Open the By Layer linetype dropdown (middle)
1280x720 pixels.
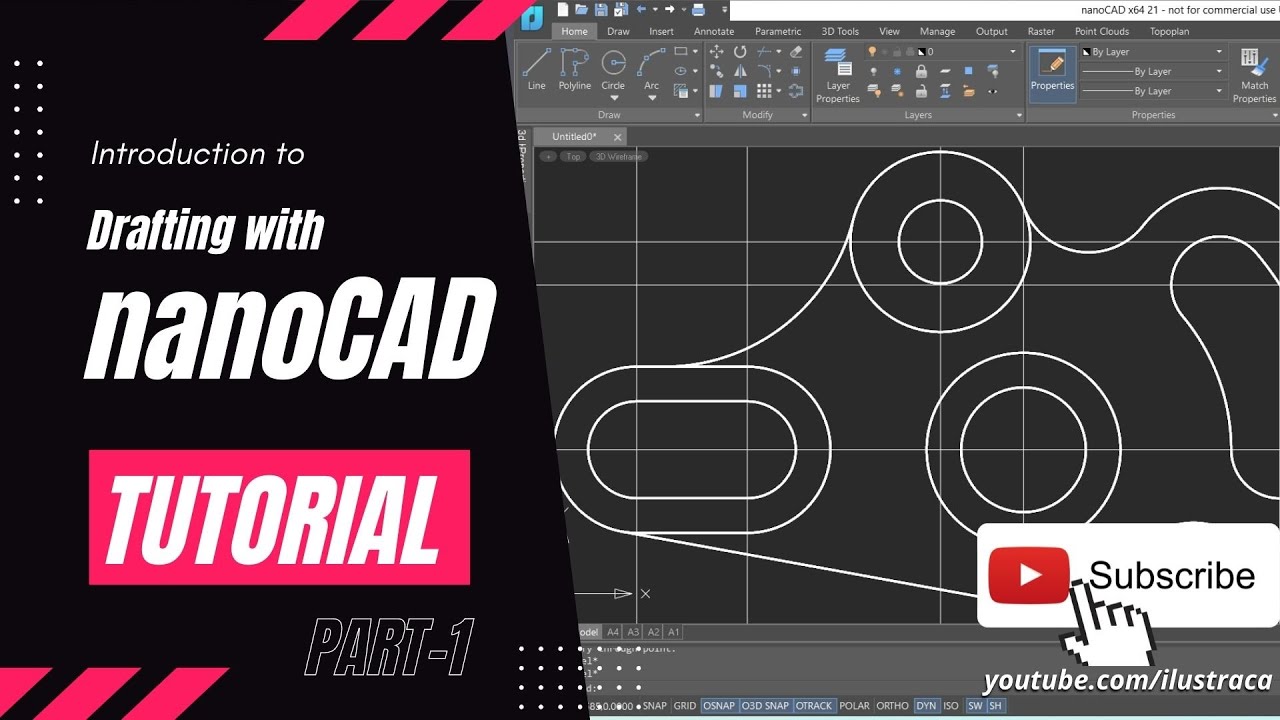point(1152,72)
